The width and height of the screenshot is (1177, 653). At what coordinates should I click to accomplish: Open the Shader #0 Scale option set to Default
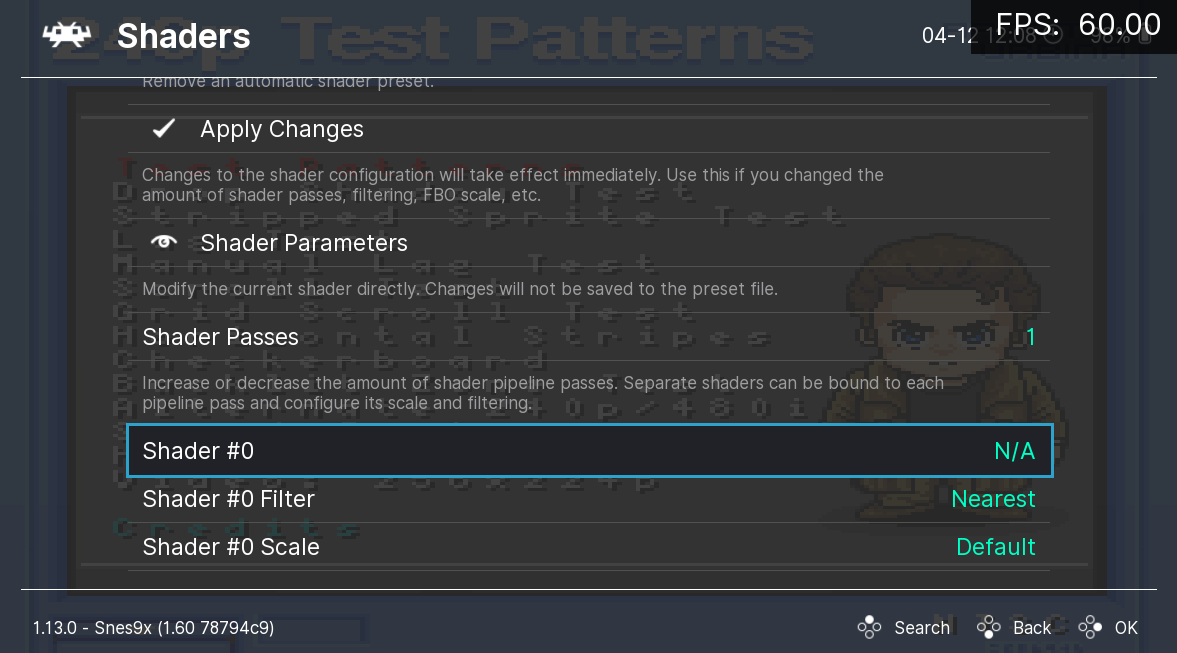[x=590, y=547]
